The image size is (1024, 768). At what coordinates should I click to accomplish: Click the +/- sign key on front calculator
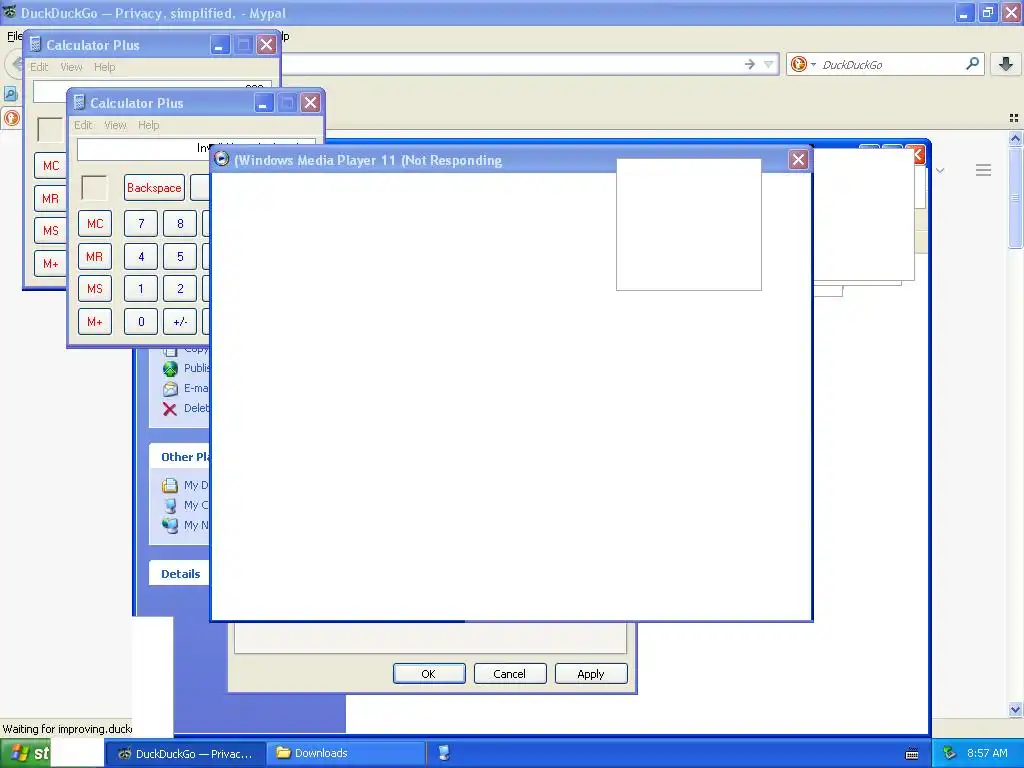click(x=180, y=321)
